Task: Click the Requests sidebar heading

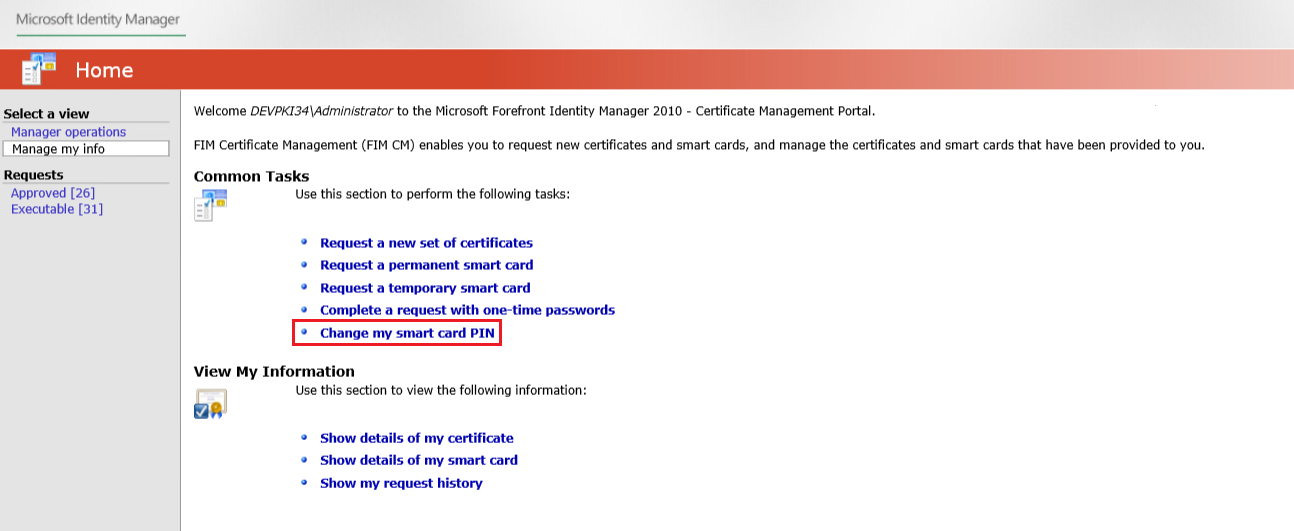Action: [x=33, y=175]
